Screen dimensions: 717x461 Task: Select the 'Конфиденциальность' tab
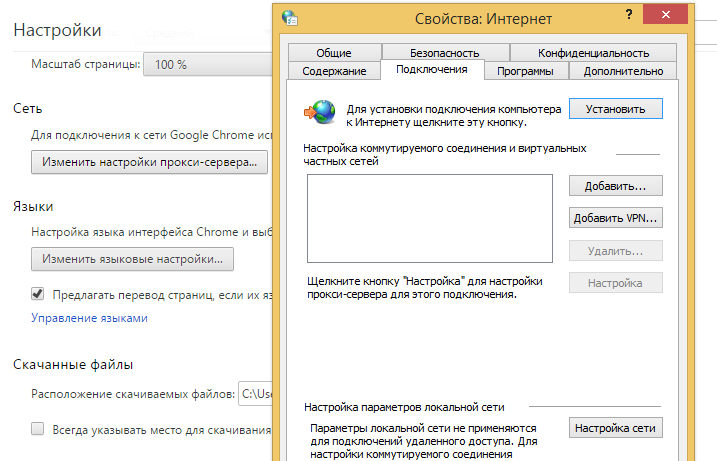click(593, 53)
